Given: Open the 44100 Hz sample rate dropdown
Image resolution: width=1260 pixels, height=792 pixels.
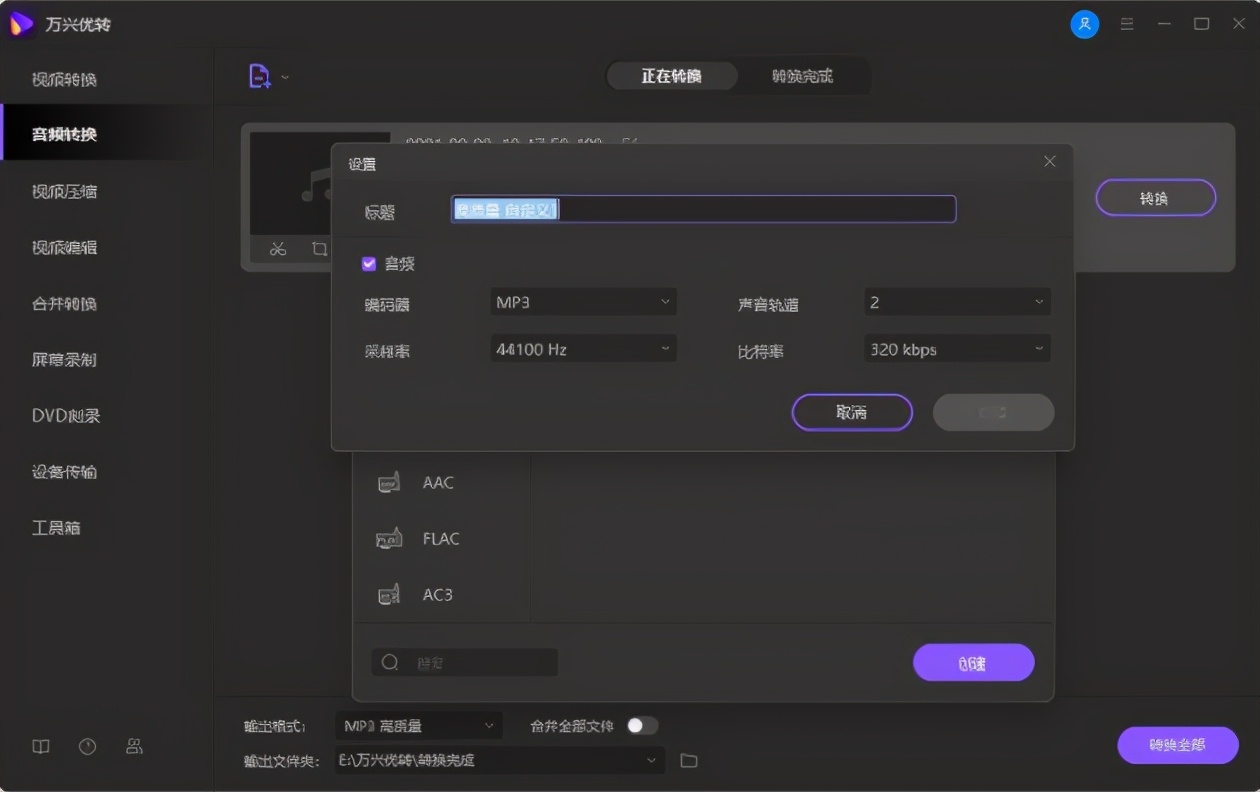Looking at the screenshot, I should click(583, 349).
